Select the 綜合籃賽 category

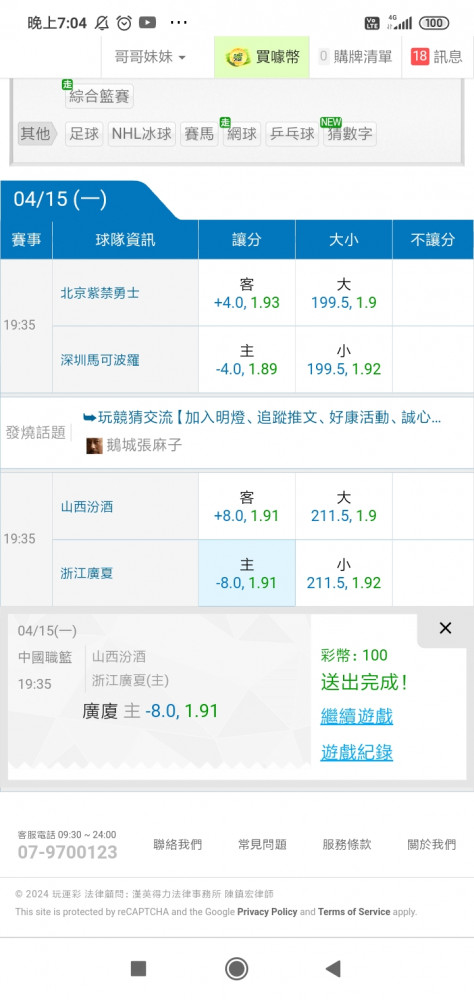click(x=99, y=97)
